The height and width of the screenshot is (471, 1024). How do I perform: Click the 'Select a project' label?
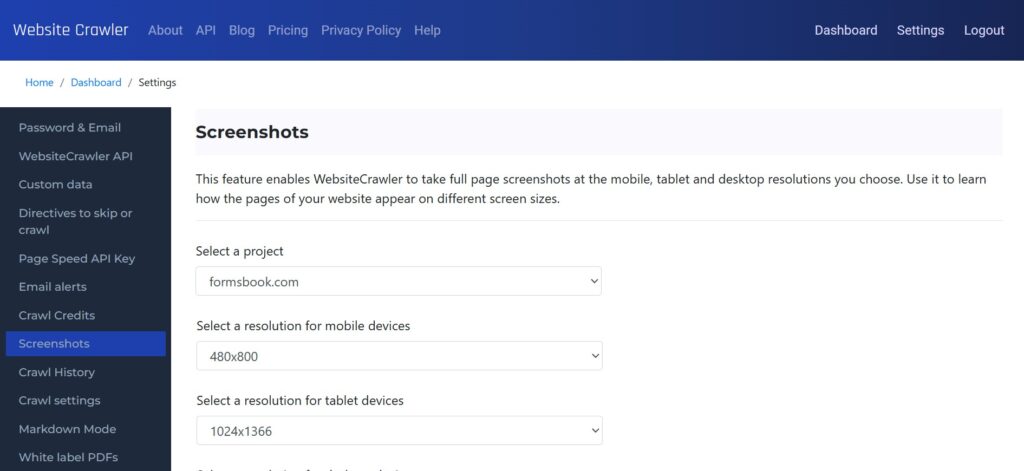[240, 251]
